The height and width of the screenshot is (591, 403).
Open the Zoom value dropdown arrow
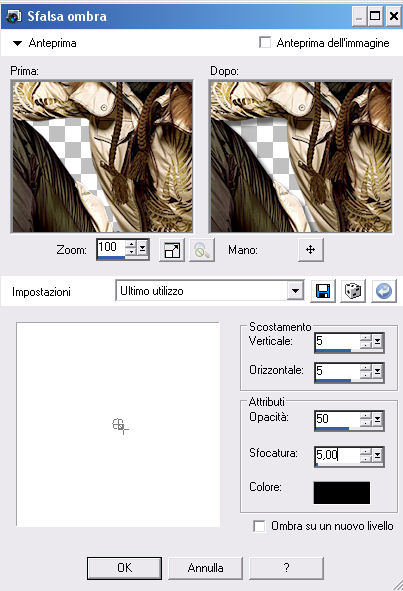point(143,248)
